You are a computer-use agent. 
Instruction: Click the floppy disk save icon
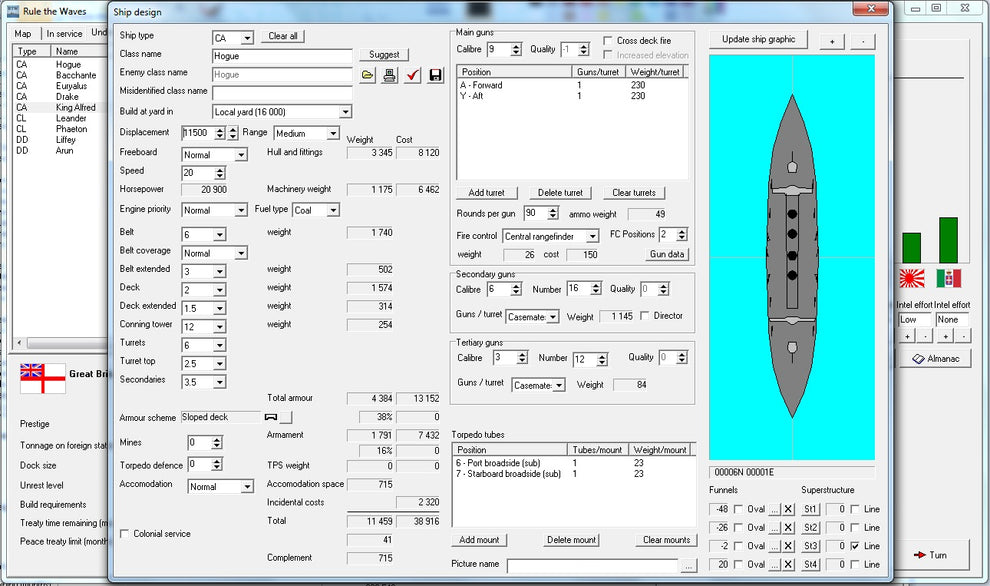click(435, 76)
